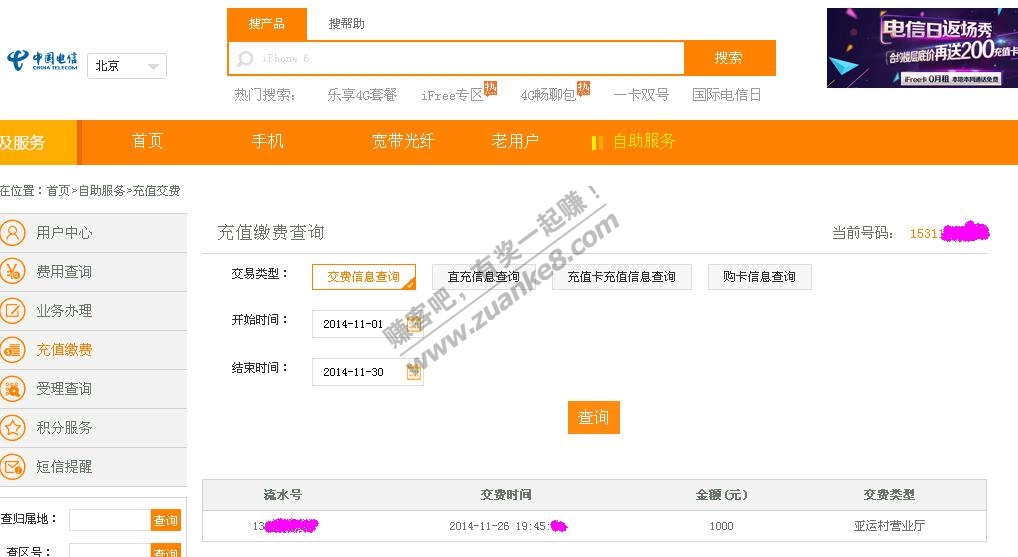Click the hot badge on iFree专区
This screenshot has width=1018, height=557.
[491, 88]
